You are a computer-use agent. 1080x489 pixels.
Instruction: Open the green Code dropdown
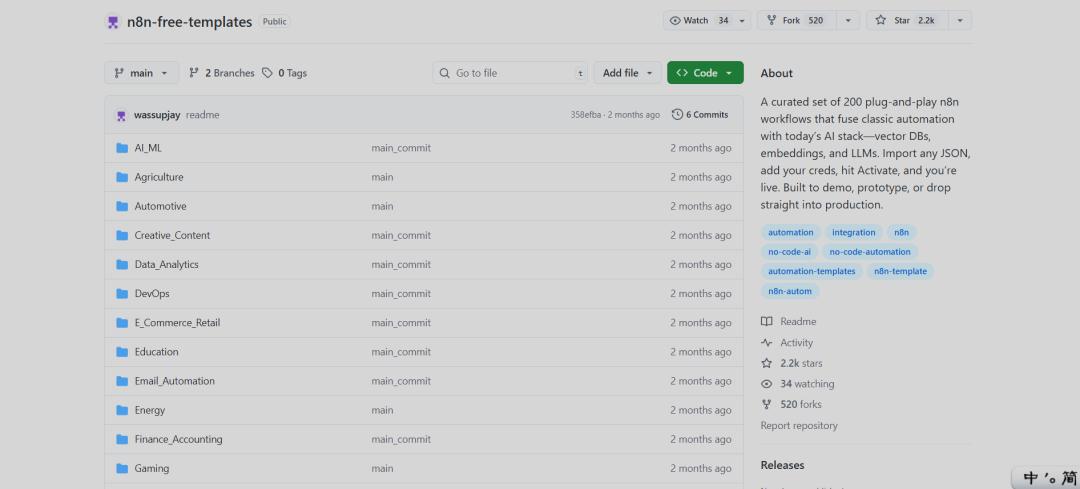pos(705,73)
